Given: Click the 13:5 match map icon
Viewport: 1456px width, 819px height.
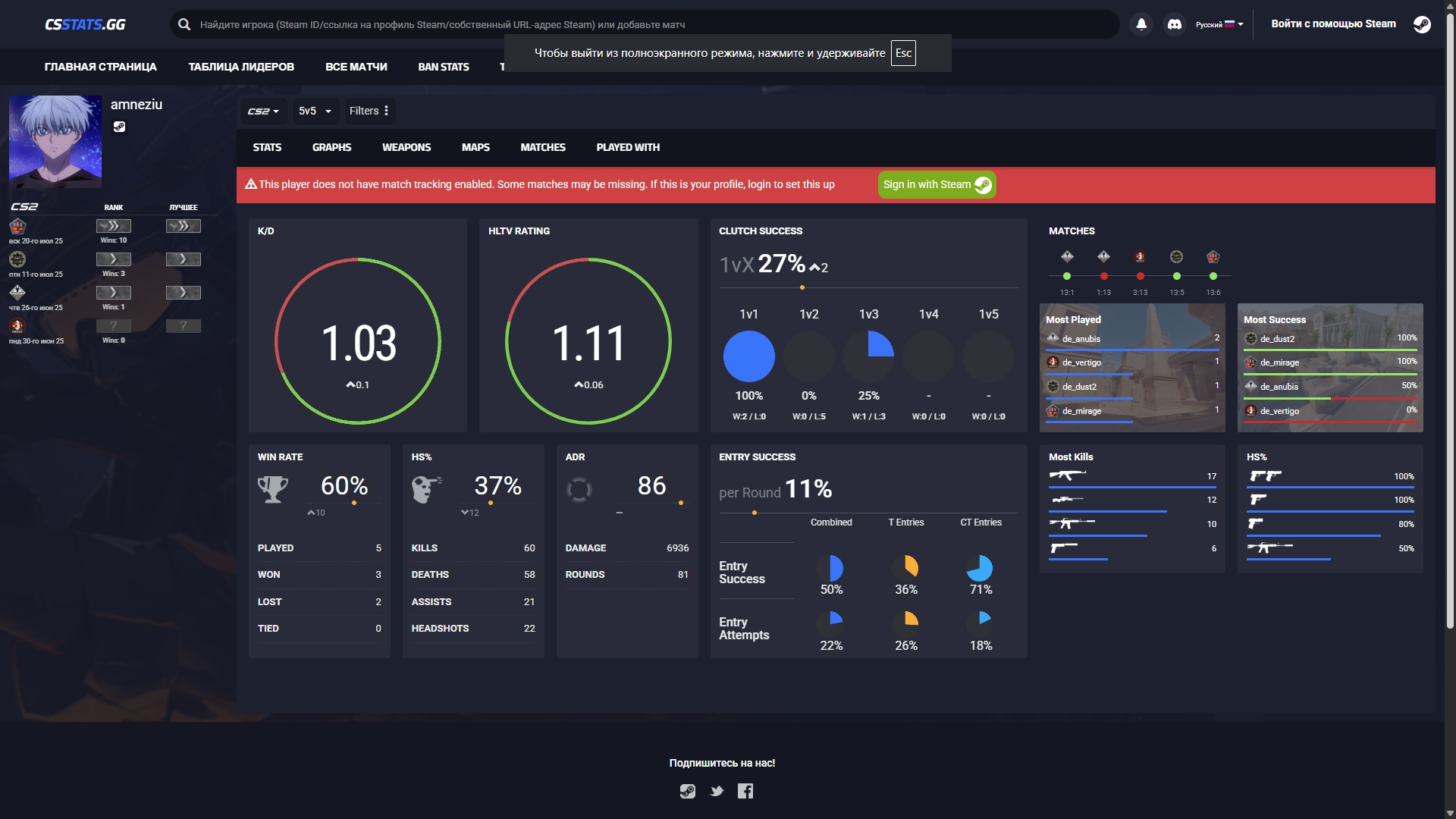Looking at the screenshot, I should (1176, 256).
